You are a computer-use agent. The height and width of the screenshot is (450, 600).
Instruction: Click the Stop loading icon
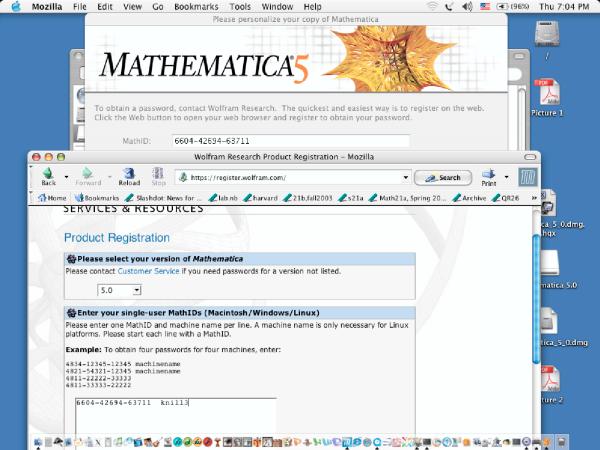[x=158, y=174]
